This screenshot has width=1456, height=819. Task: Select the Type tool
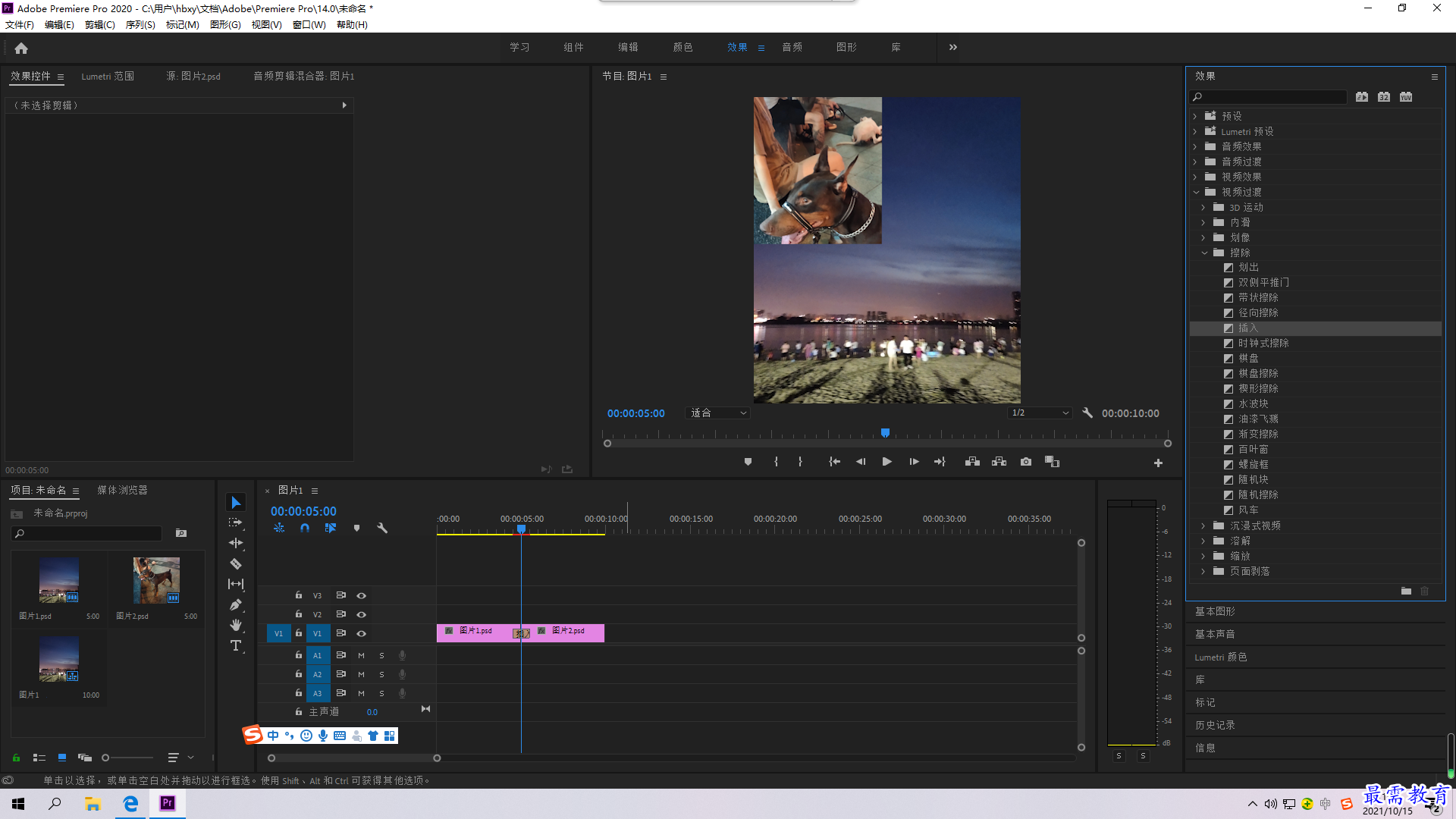236,645
